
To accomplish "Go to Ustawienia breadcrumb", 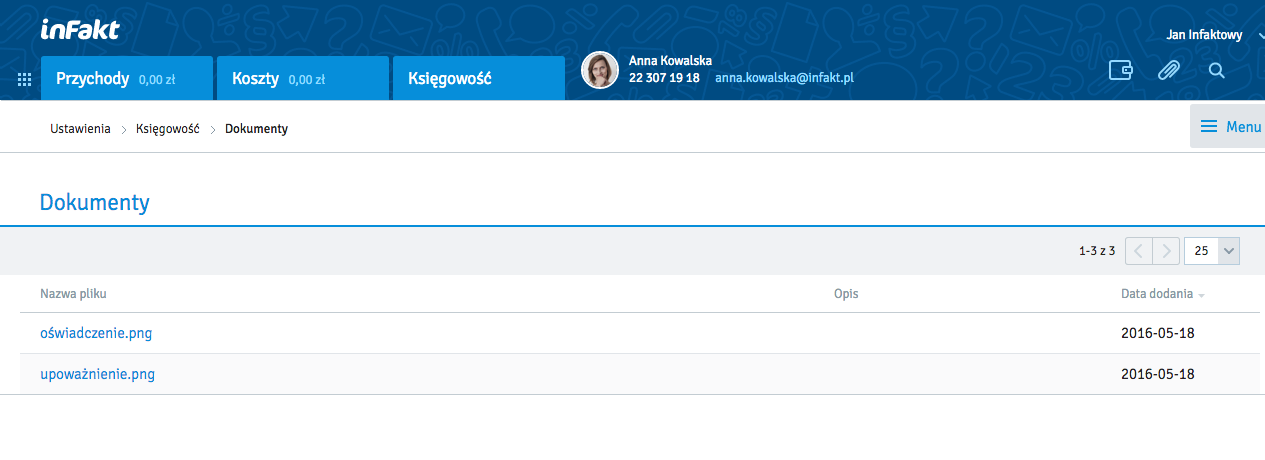I will pyautogui.click(x=80, y=129).
